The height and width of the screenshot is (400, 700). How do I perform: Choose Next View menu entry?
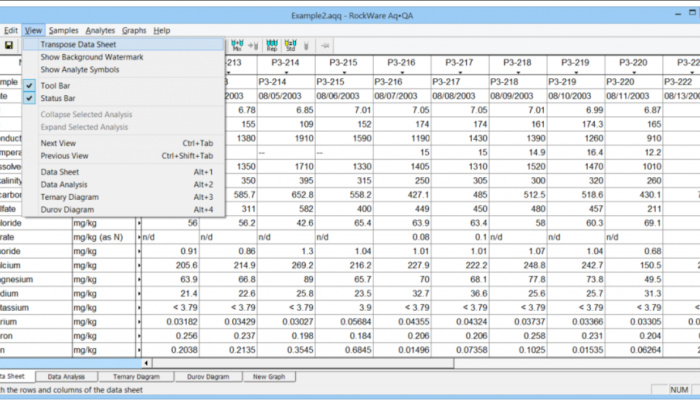(124, 143)
